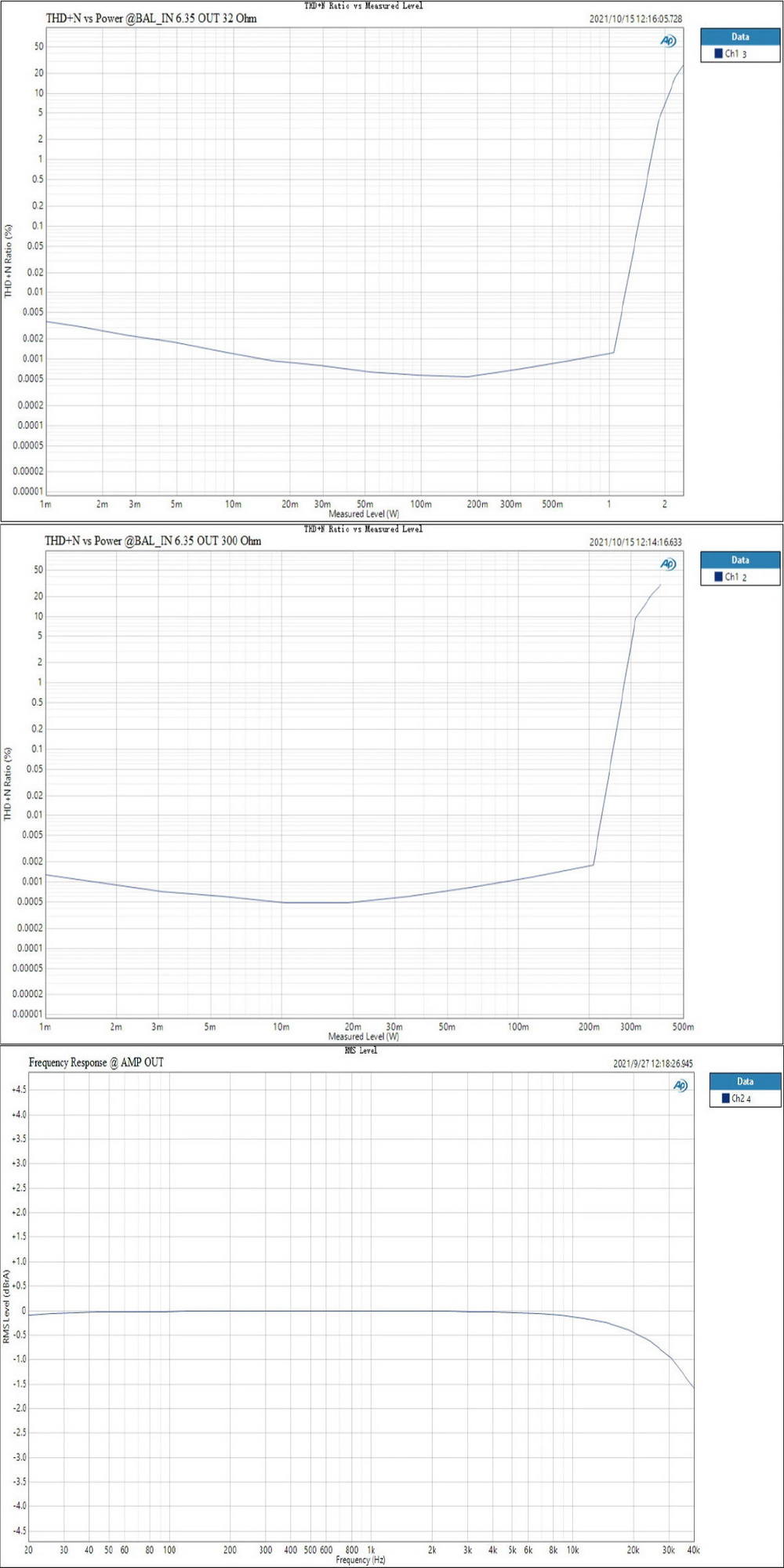Click the 300 Ohm THD+N vs Power graph title
The width and height of the screenshot is (784, 1568).
click(152, 541)
